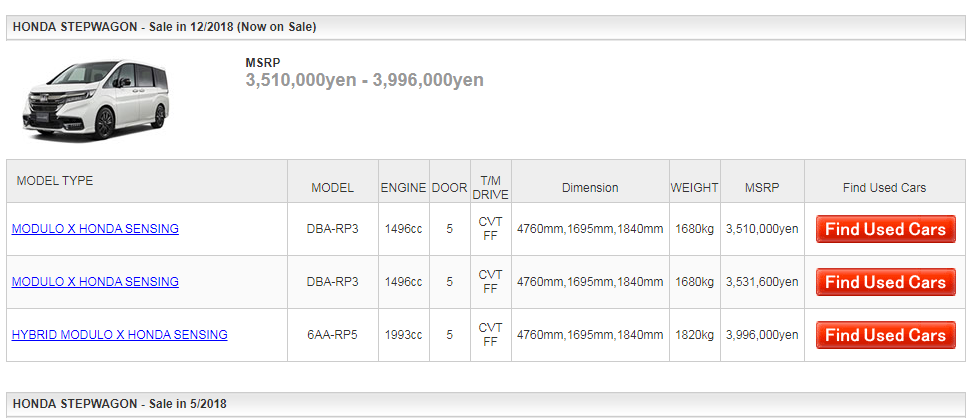Click 1680kg weight cell in 3,510,000yen row
The width and height of the screenshot is (974, 420).
(x=694, y=229)
